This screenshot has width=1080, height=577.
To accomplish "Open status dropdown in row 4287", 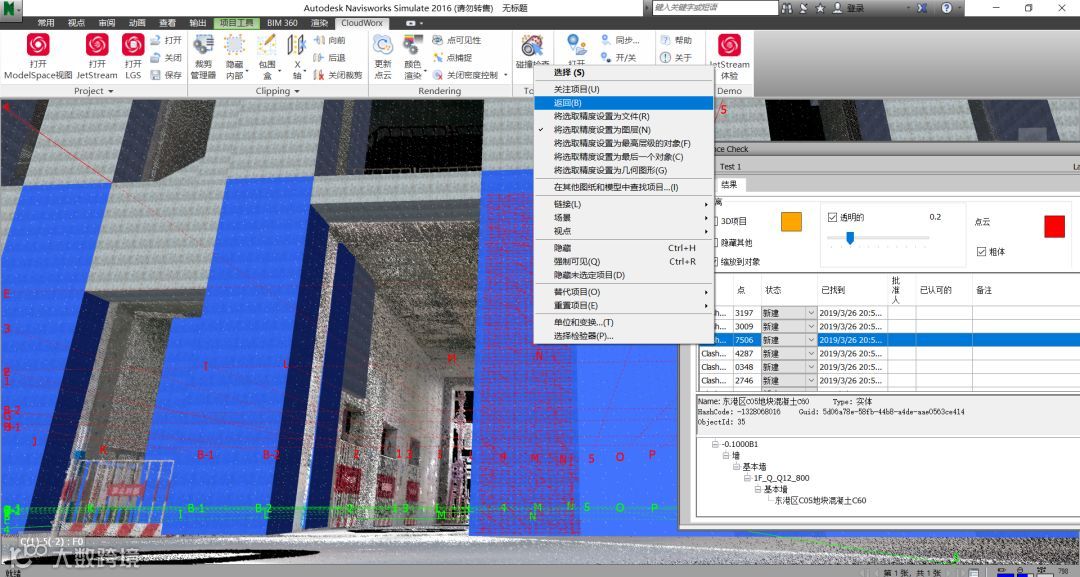I will click(x=811, y=353).
